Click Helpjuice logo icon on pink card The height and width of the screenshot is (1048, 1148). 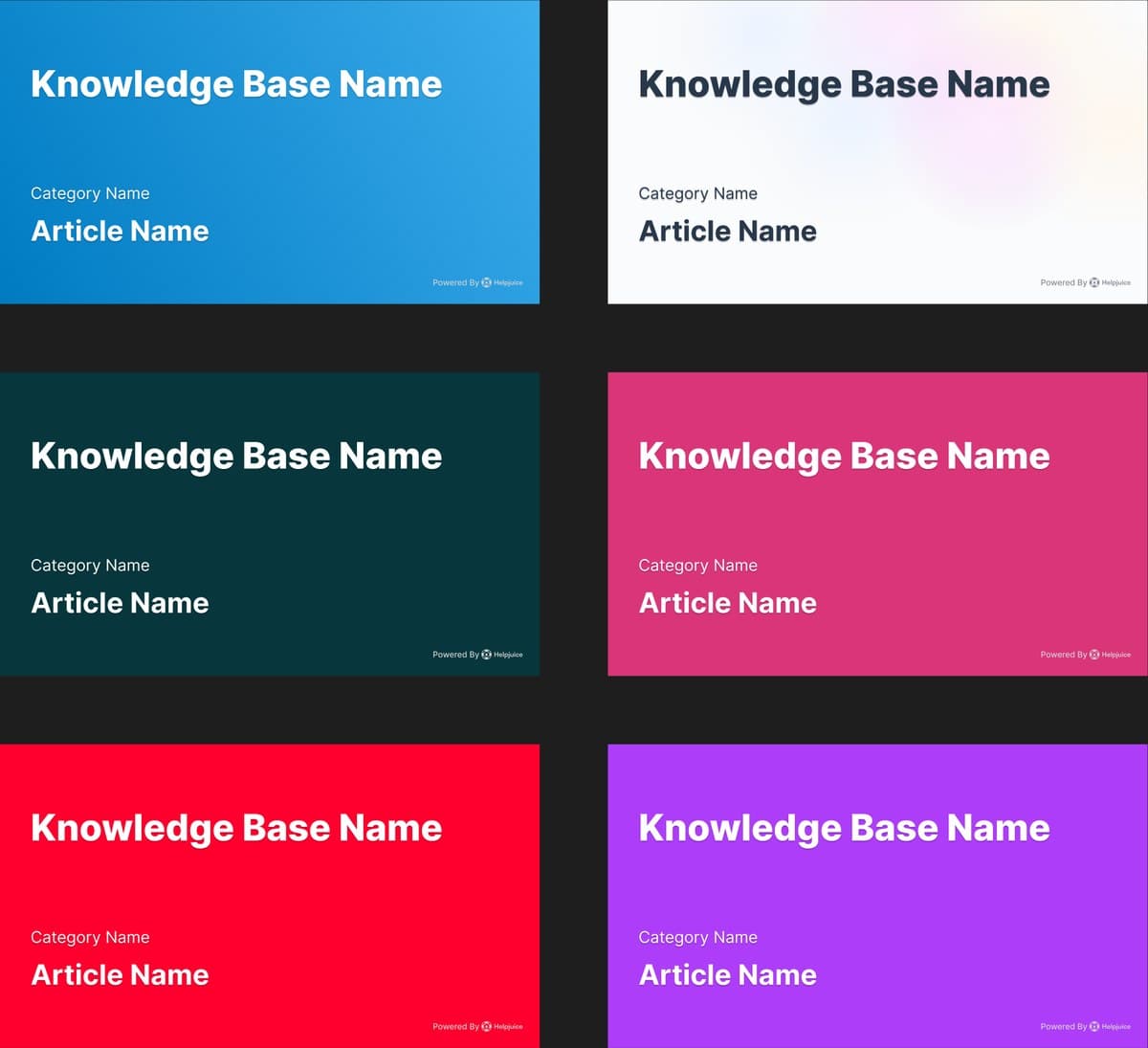pos(1094,655)
